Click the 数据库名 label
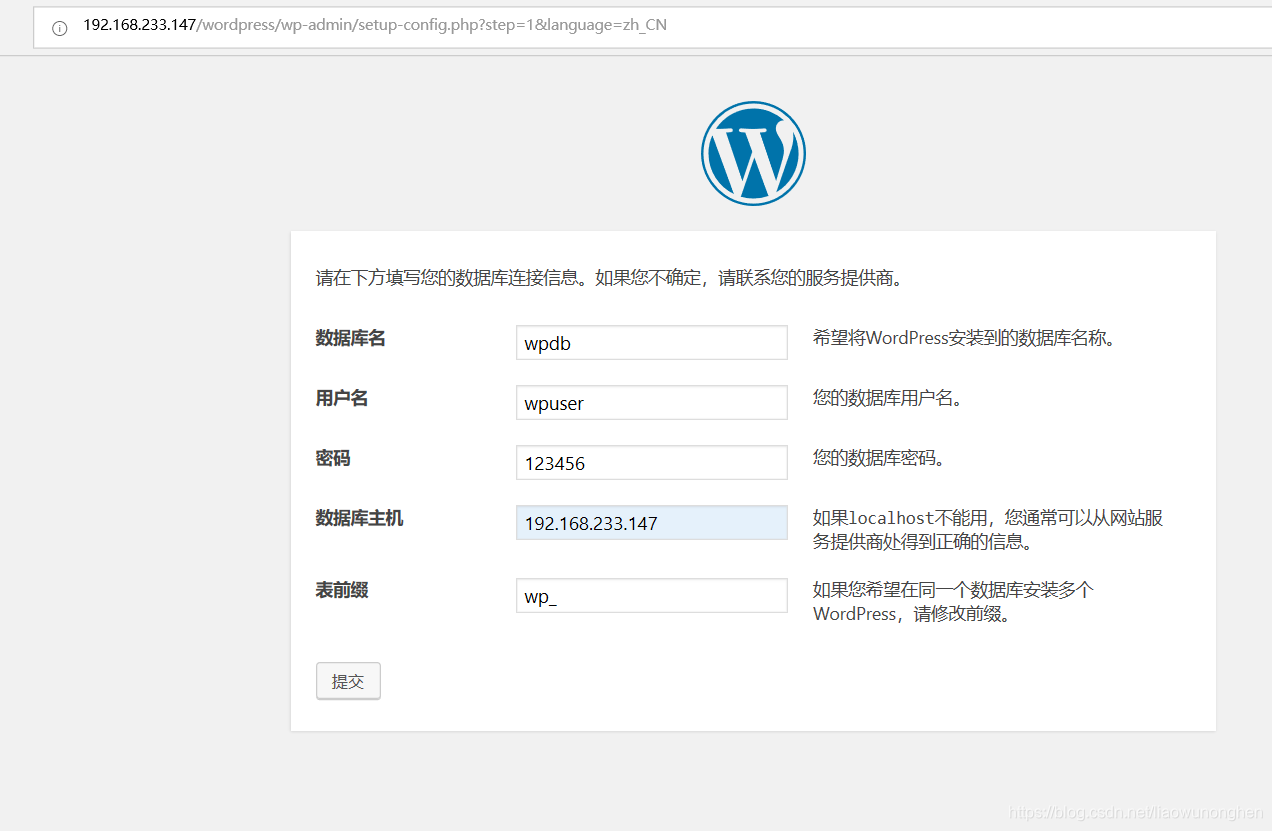This screenshot has height=831, width=1272. (x=351, y=338)
